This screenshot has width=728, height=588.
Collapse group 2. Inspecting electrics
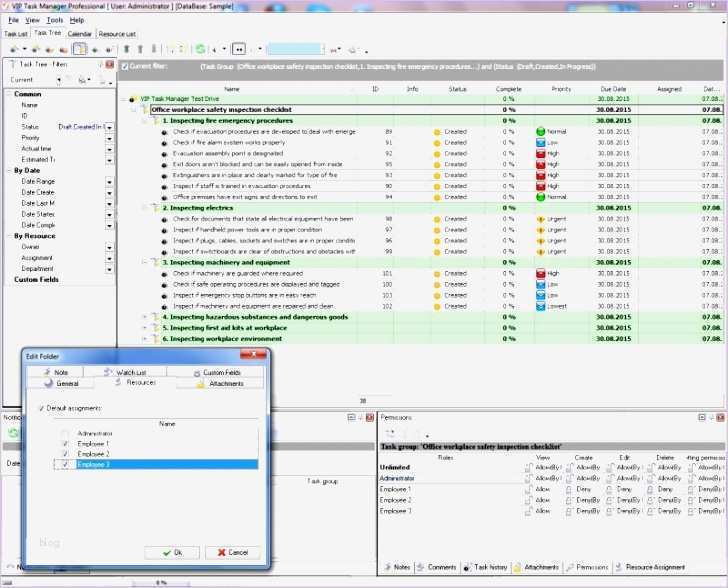(144, 208)
